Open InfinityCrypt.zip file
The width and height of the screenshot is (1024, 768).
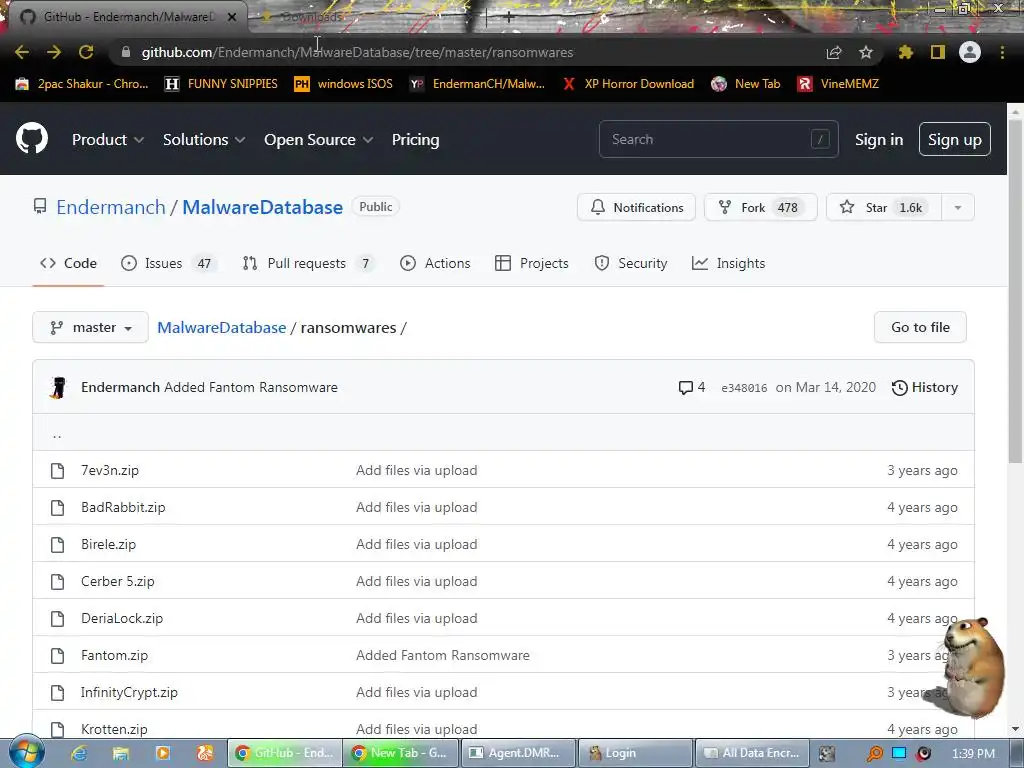[x=129, y=692]
